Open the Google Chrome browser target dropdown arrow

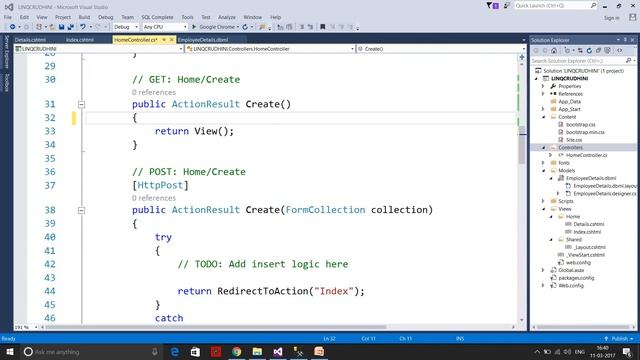tap(238, 27)
